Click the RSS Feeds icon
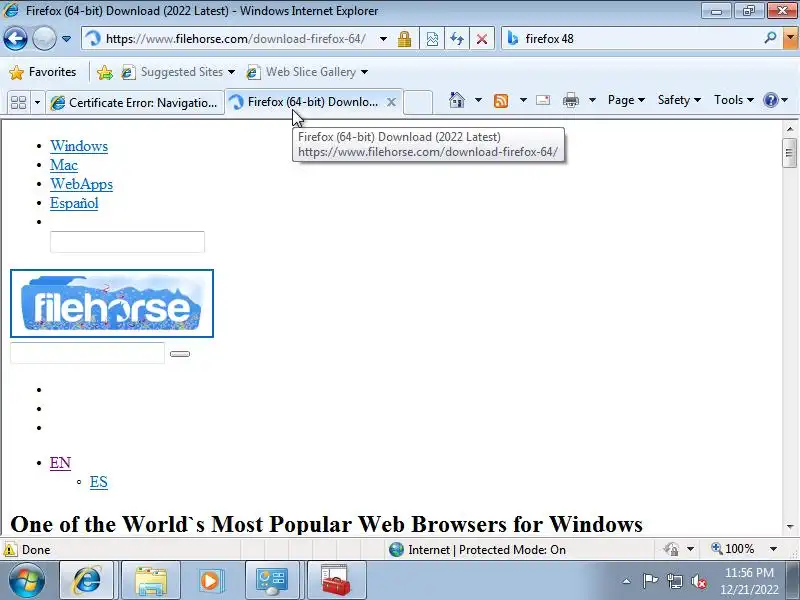The width and height of the screenshot is (800, 600). tap(501, 101)
